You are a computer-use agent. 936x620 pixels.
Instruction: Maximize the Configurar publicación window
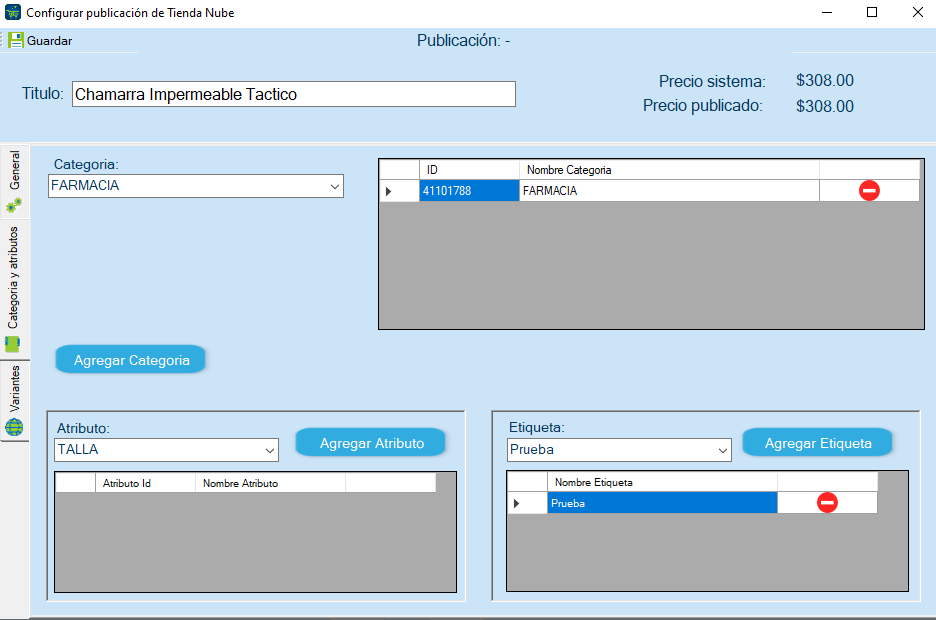(872, 13)
